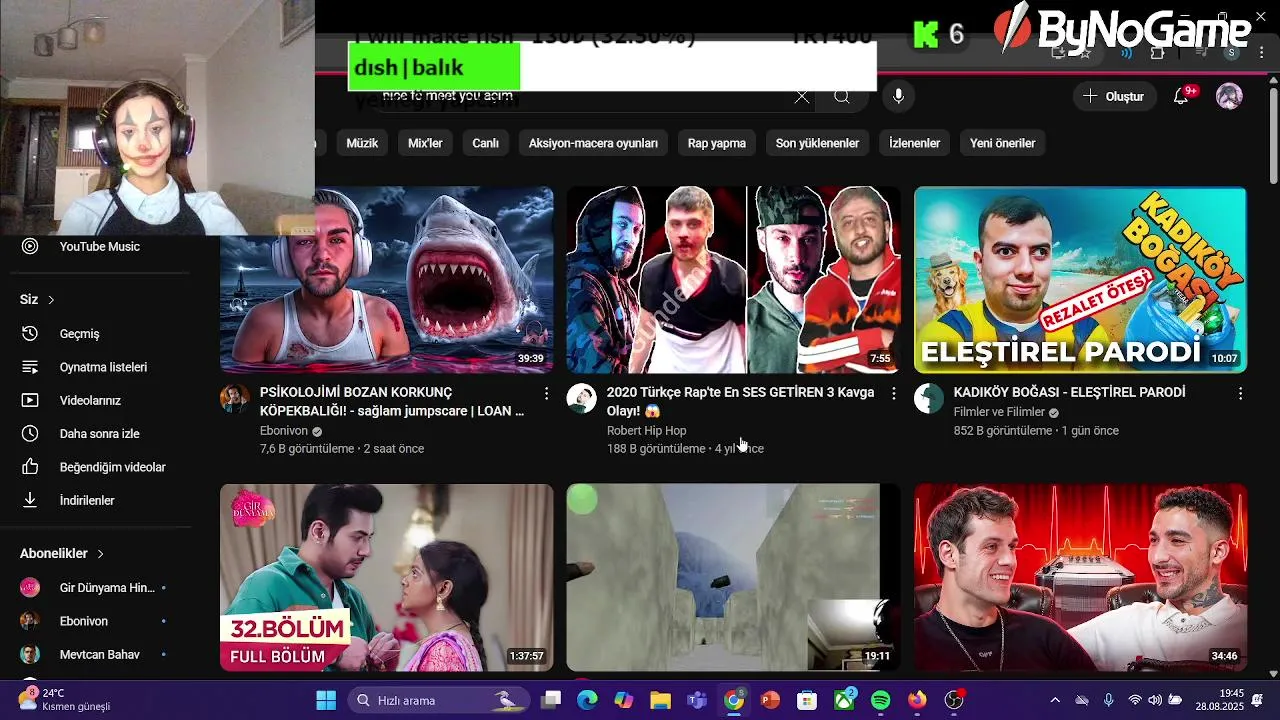Open the notifications bell
The image size is (1280, 720).
click(1181, 96)
